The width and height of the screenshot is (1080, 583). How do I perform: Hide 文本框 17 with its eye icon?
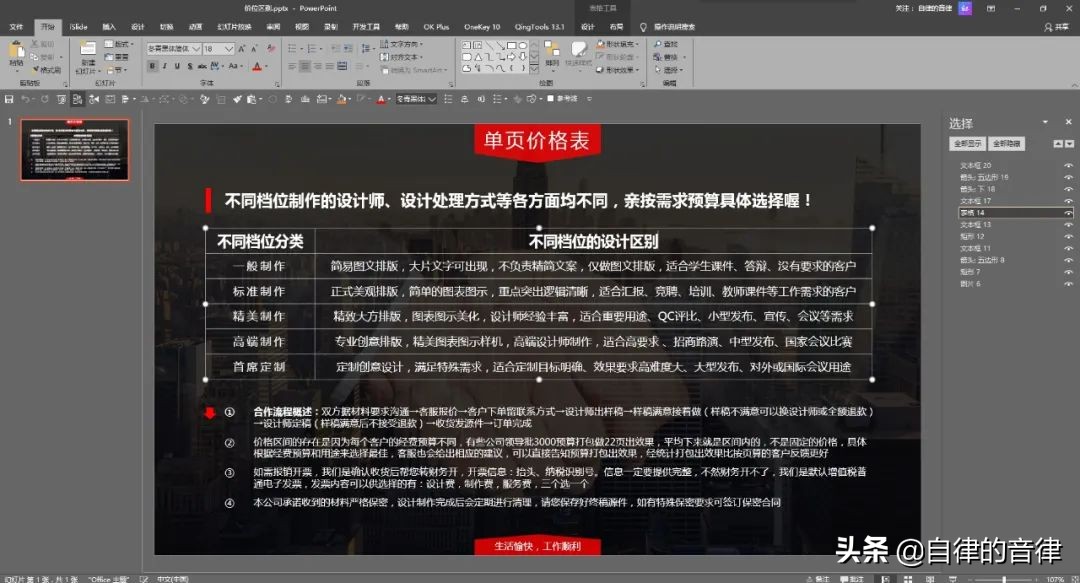pos(1068,201)
